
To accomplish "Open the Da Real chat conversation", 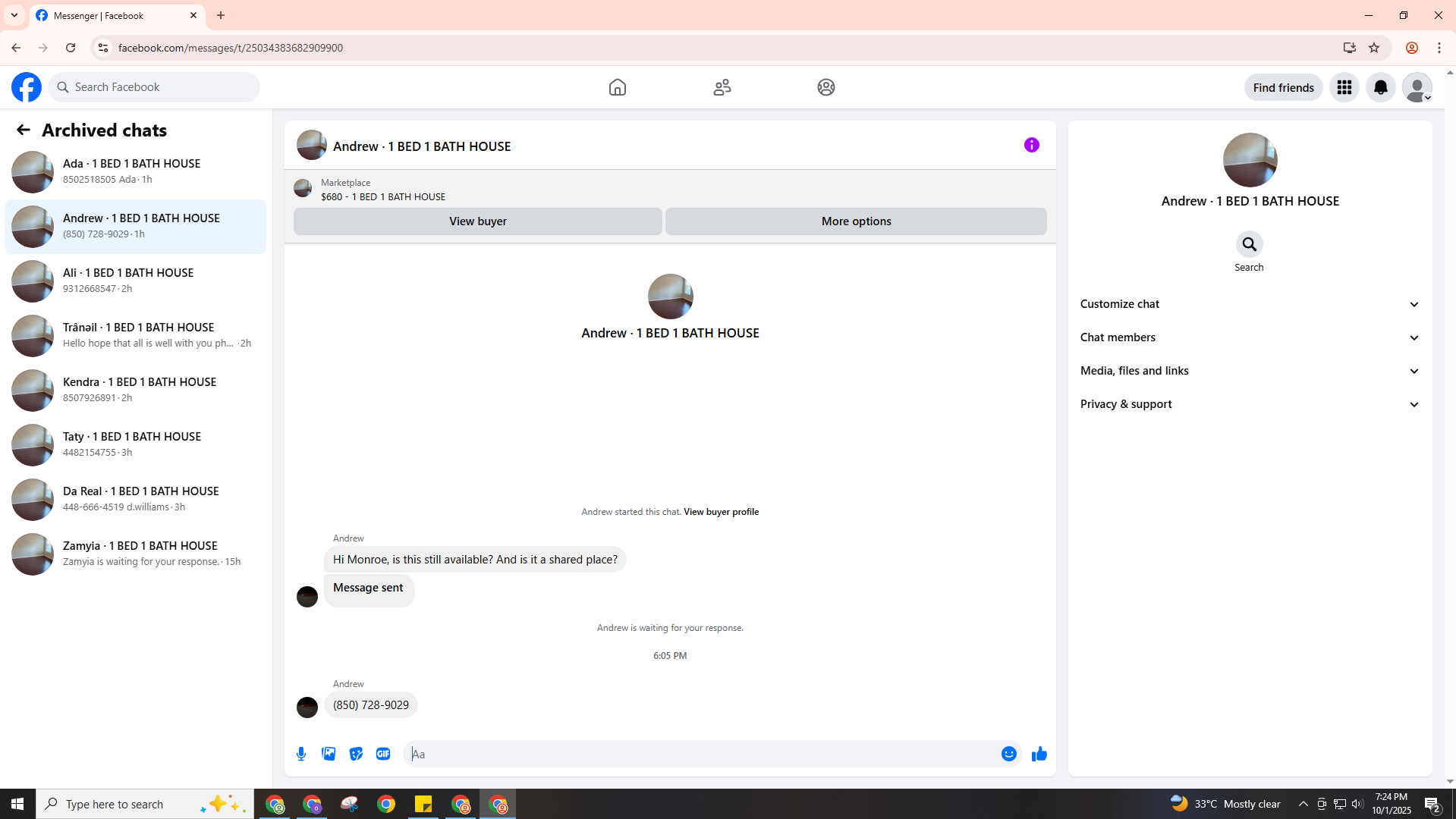I will 136,499.
